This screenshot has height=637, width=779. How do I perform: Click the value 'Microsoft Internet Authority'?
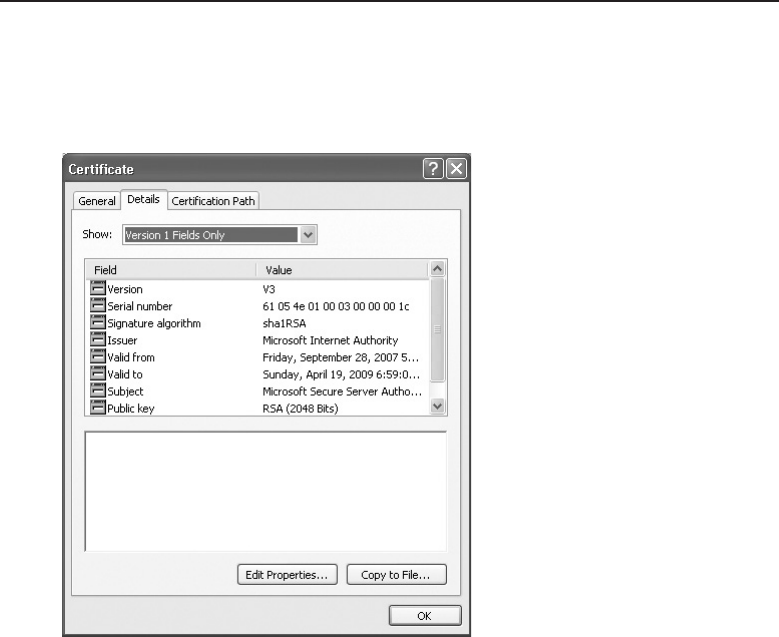pos(330,340)
